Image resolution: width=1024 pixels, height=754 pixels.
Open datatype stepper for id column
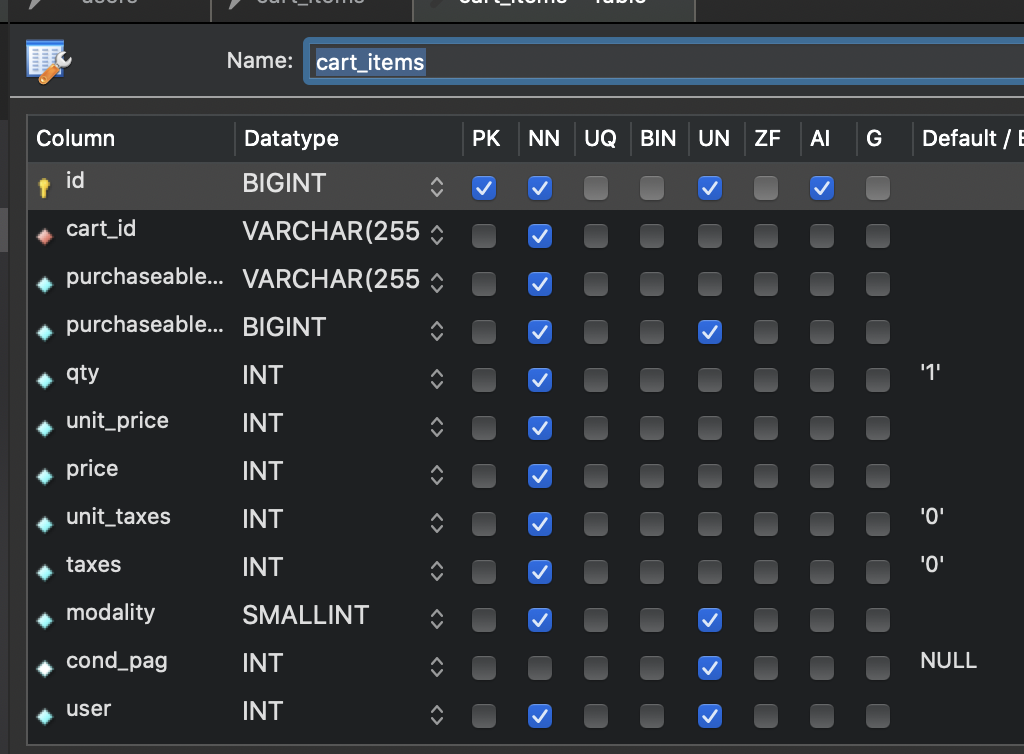pos(437,187)
